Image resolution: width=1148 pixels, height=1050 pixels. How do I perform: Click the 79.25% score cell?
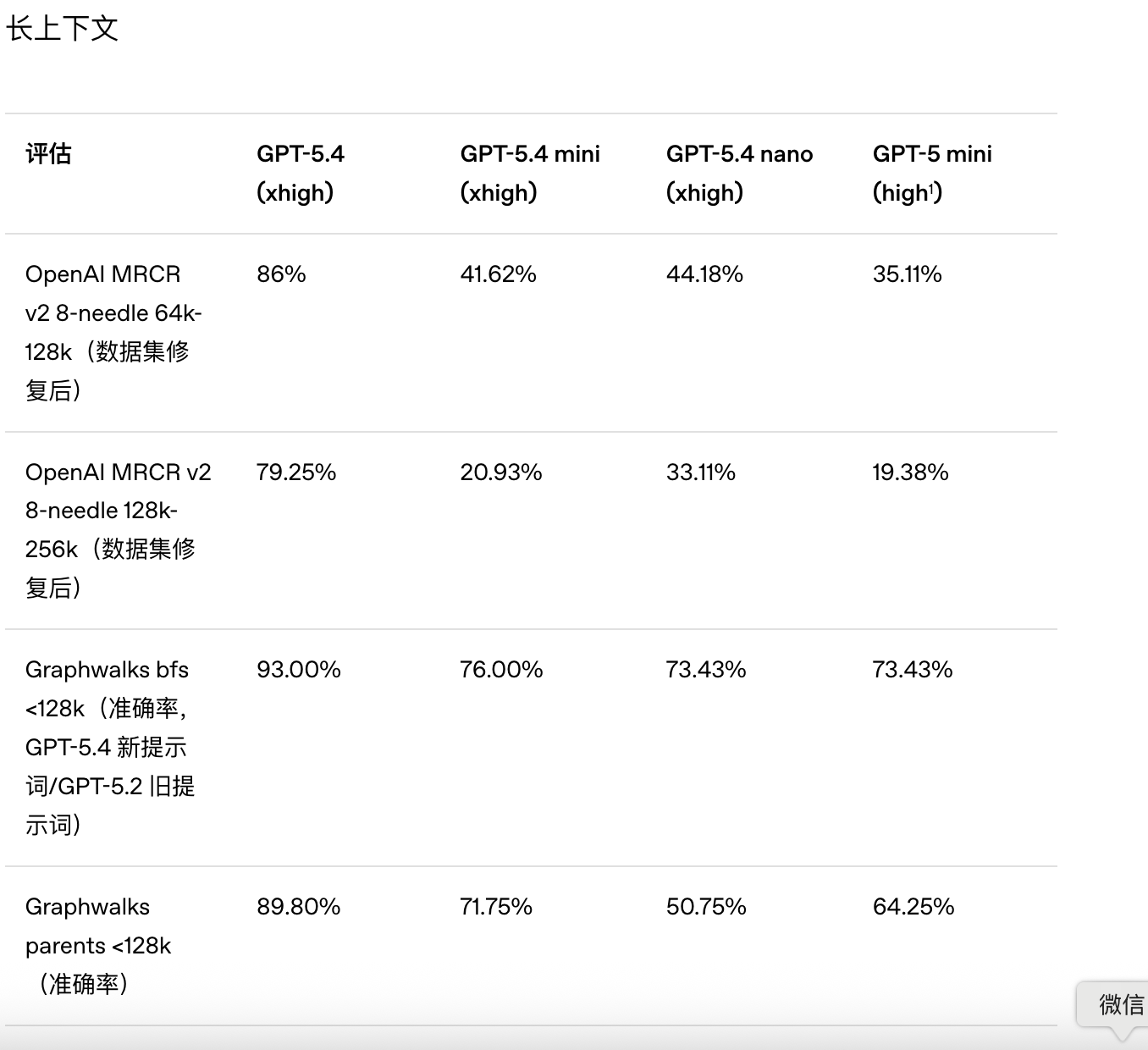click(296, 472)
